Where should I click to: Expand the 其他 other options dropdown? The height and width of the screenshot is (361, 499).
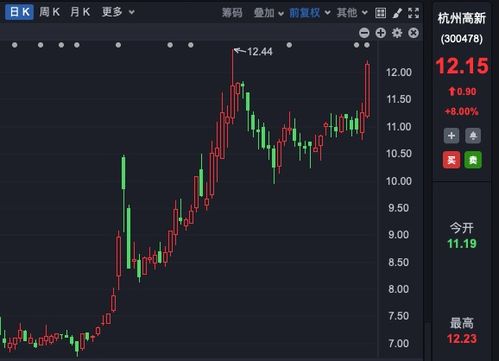pos(352,13)
